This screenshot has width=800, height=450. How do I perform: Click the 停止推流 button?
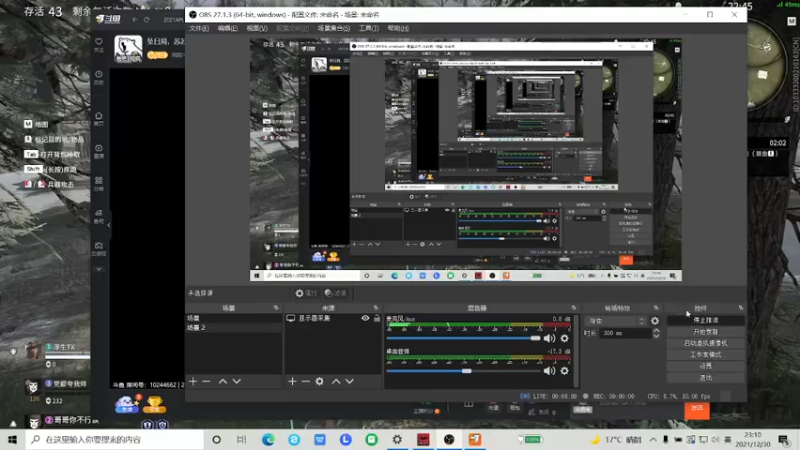point(706,320)
